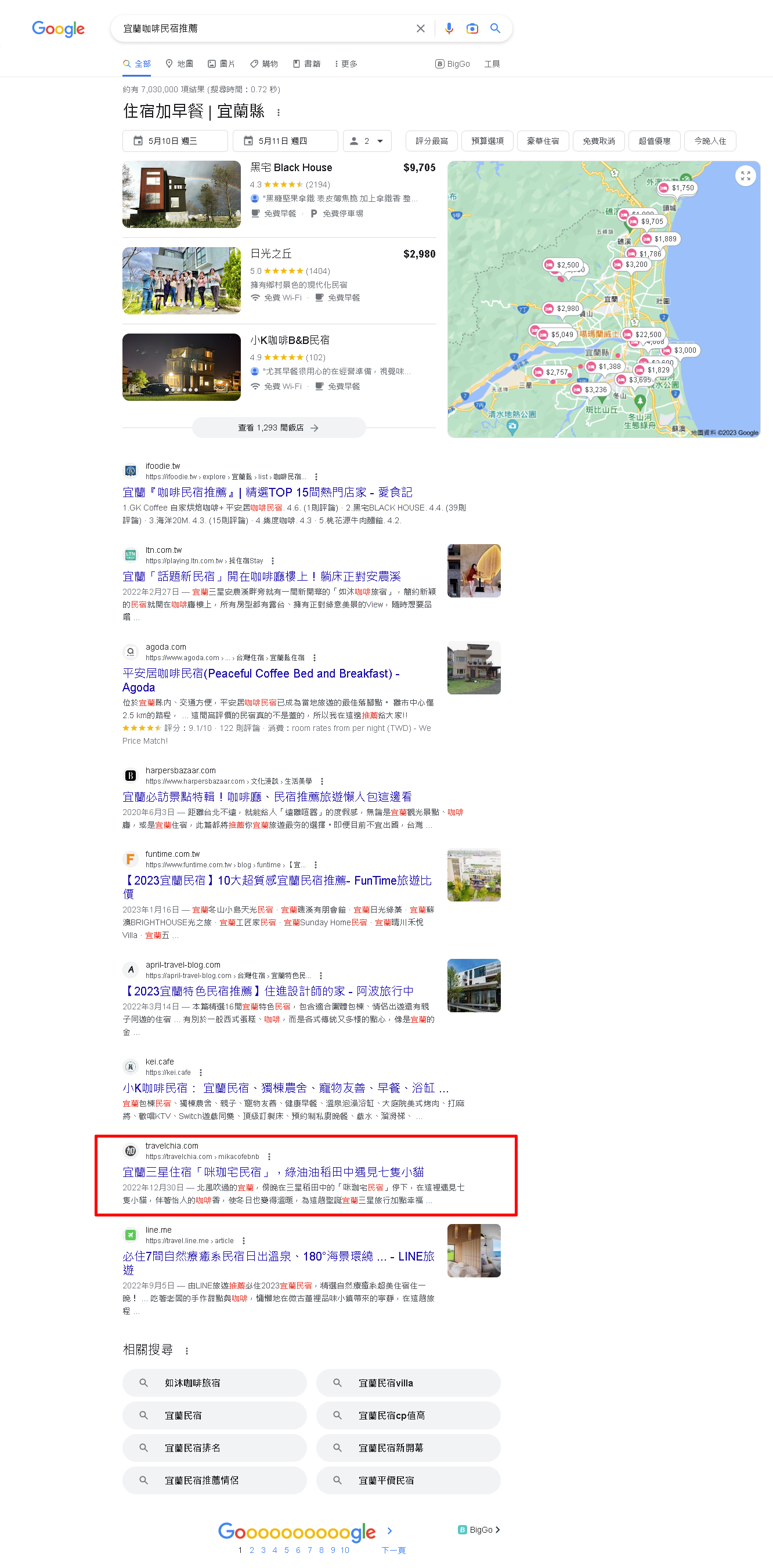Toggle the 免費取消 filter chip
The height and width of the screenshot is (1568, 773).
pyautogui.click(x=599, y=141)
